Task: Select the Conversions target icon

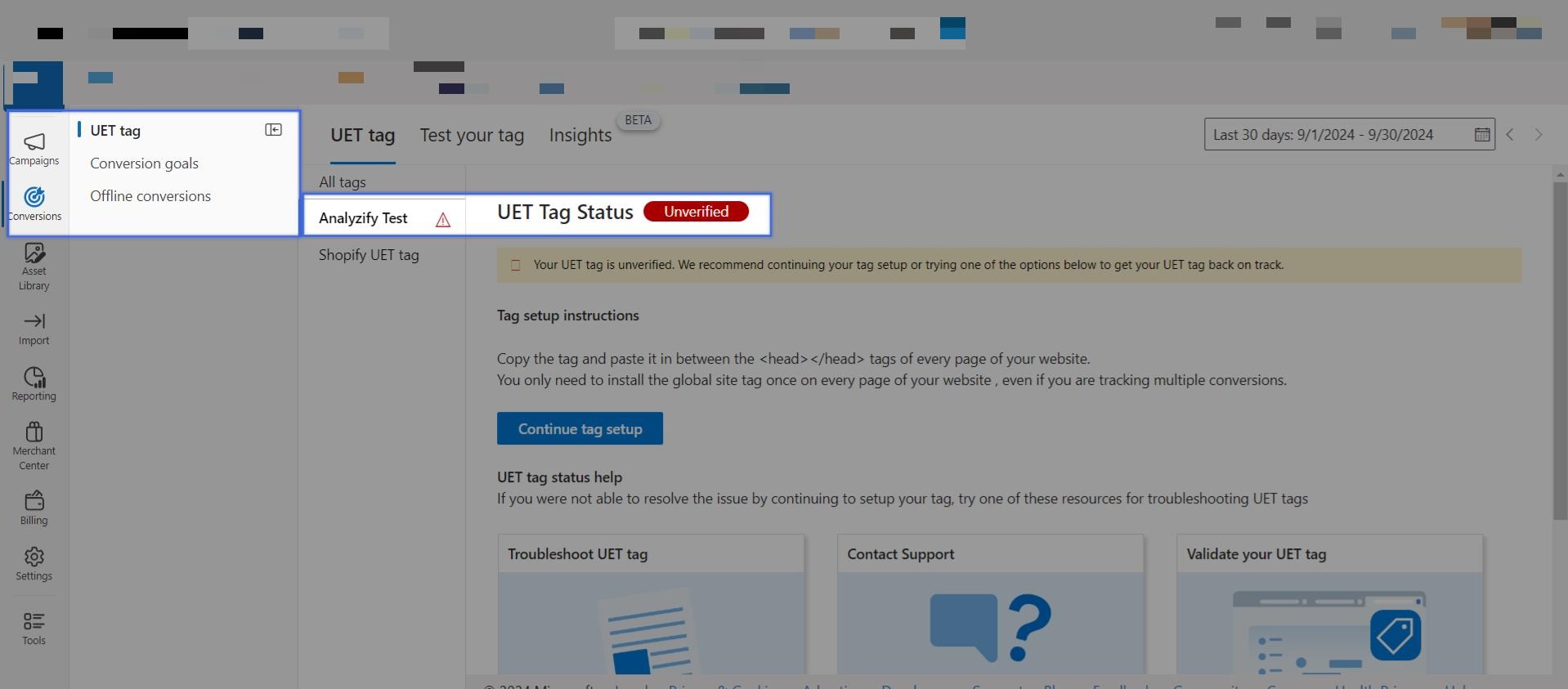Action: 34,197
